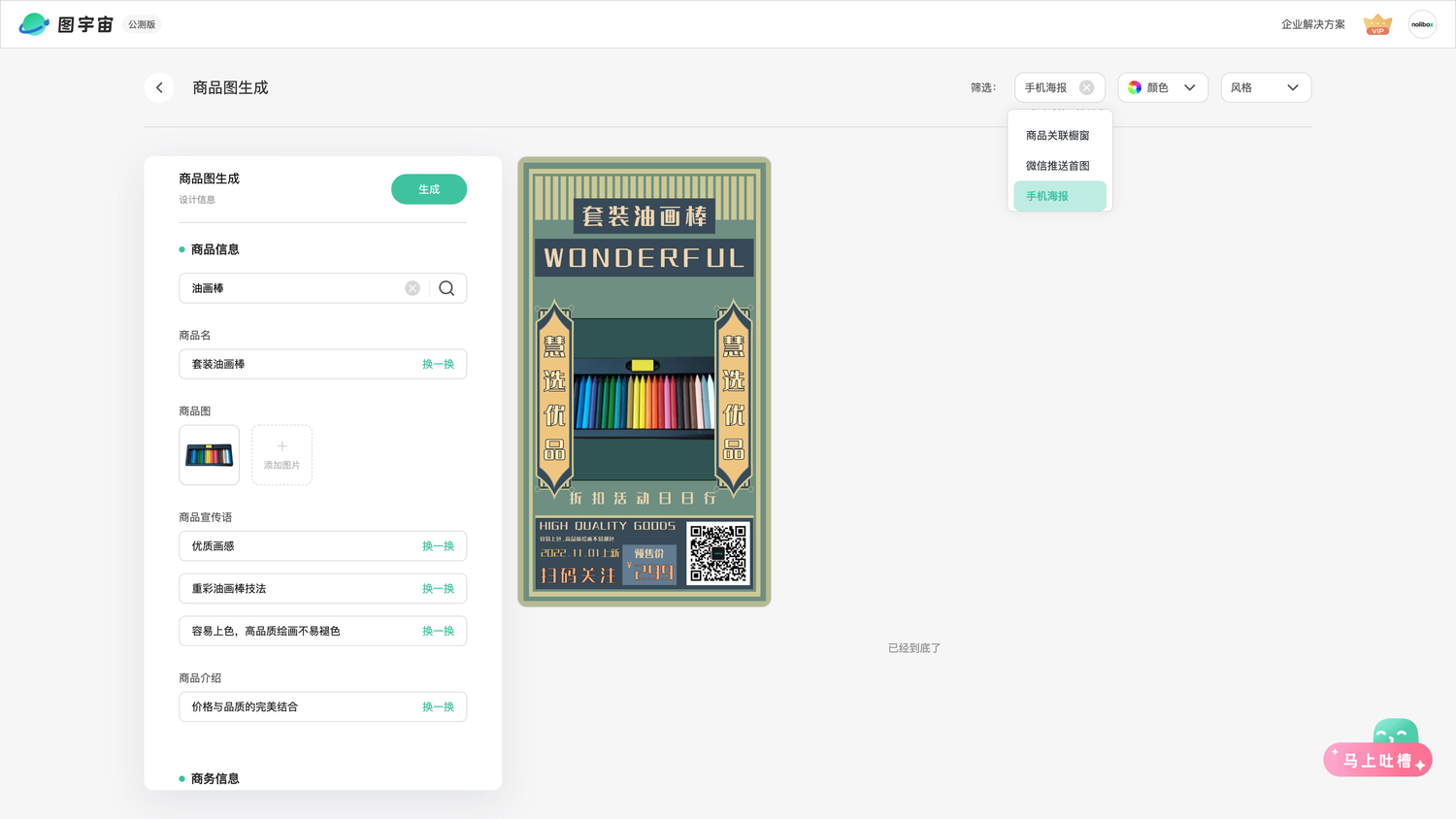Open the VIP crown icon
The height and width of the screenshot is (819, 1456).
(x=1377, y=24)
